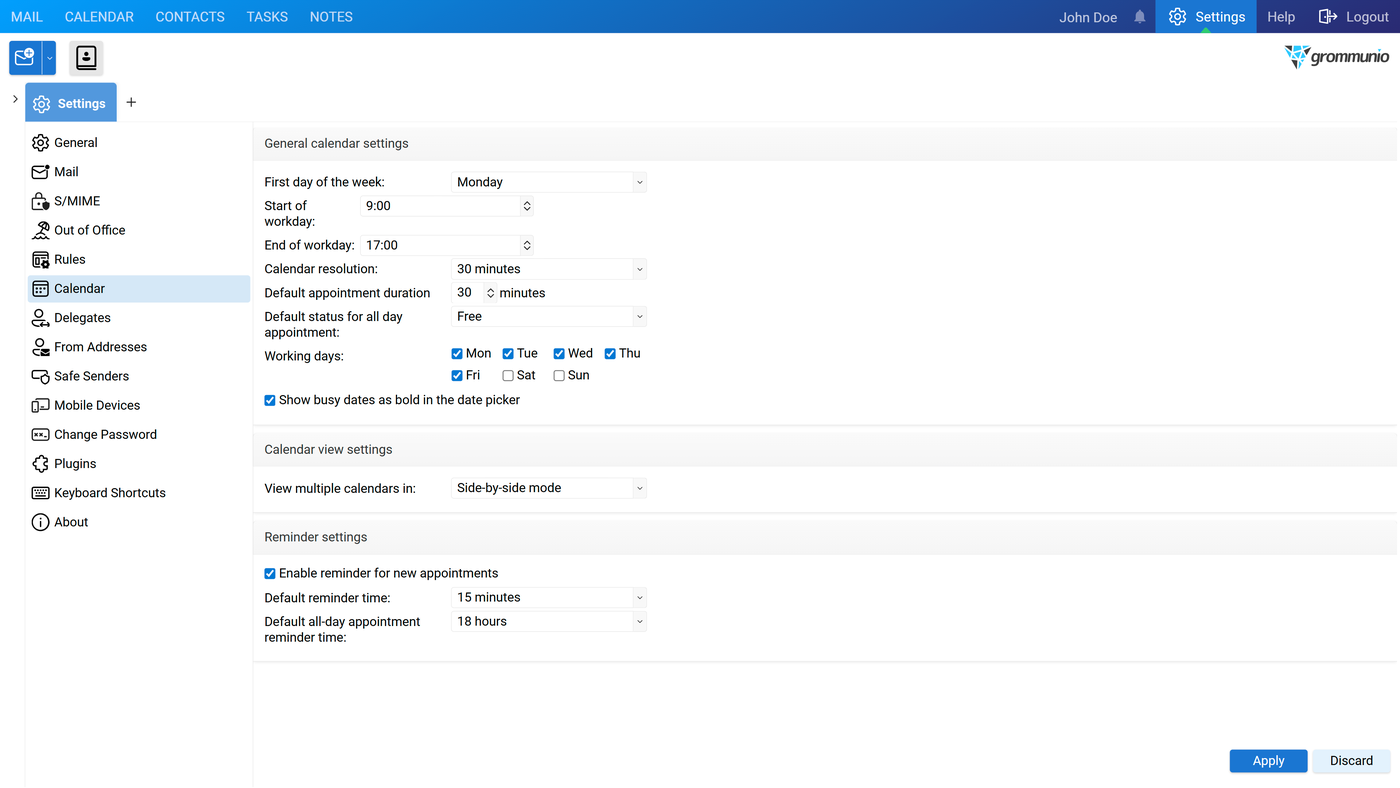Open Default status for all day dropdown
This screenshot has width=1400, height=788.
click(x=549, y=316)
